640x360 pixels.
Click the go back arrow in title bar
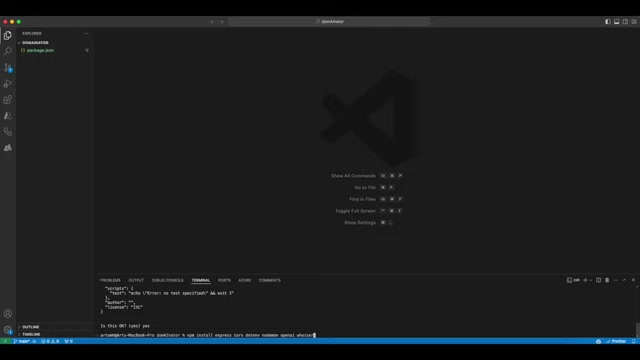click(x=213, y=22)
